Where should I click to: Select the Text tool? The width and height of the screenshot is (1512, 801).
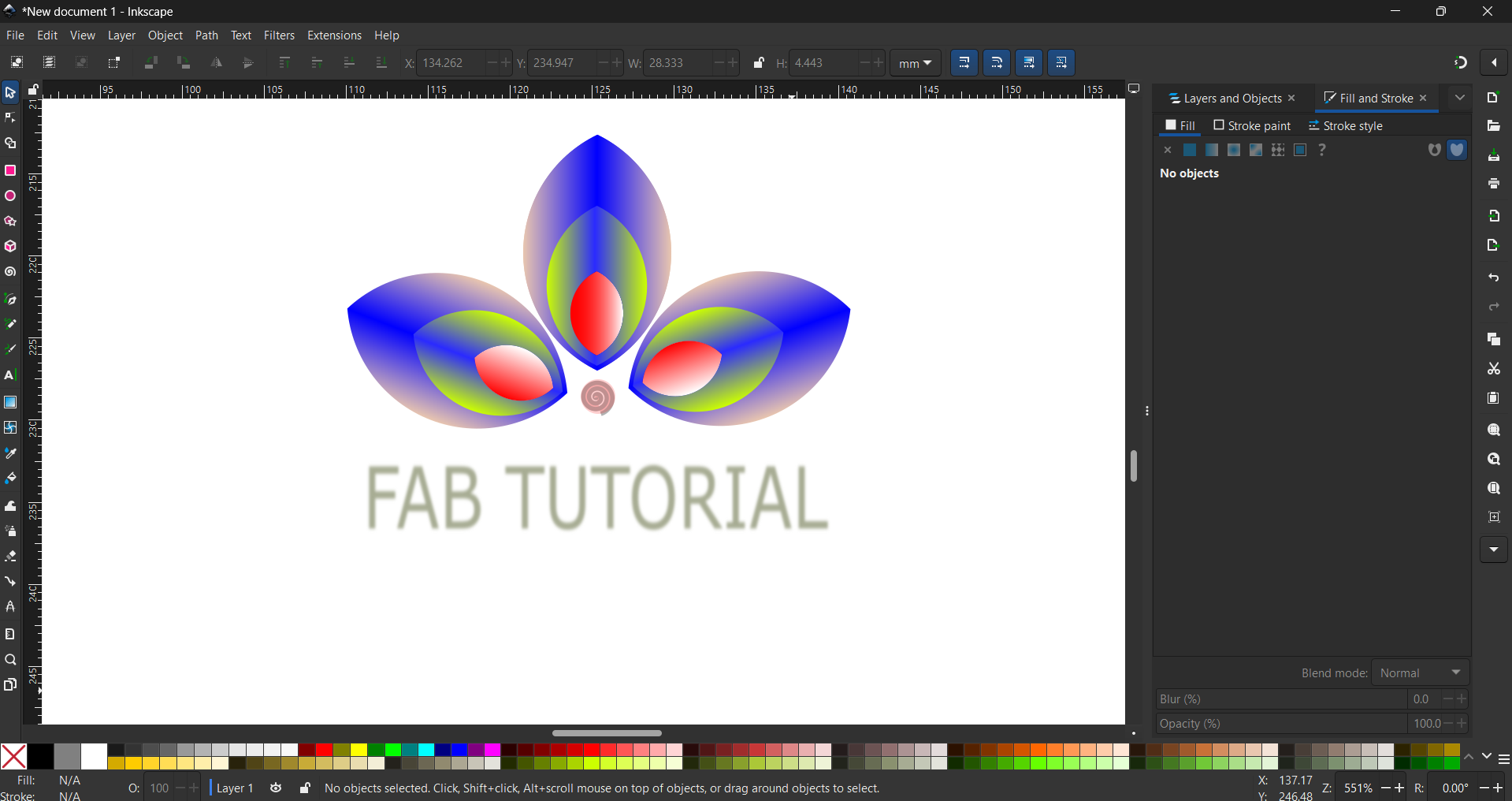[10, 375]
